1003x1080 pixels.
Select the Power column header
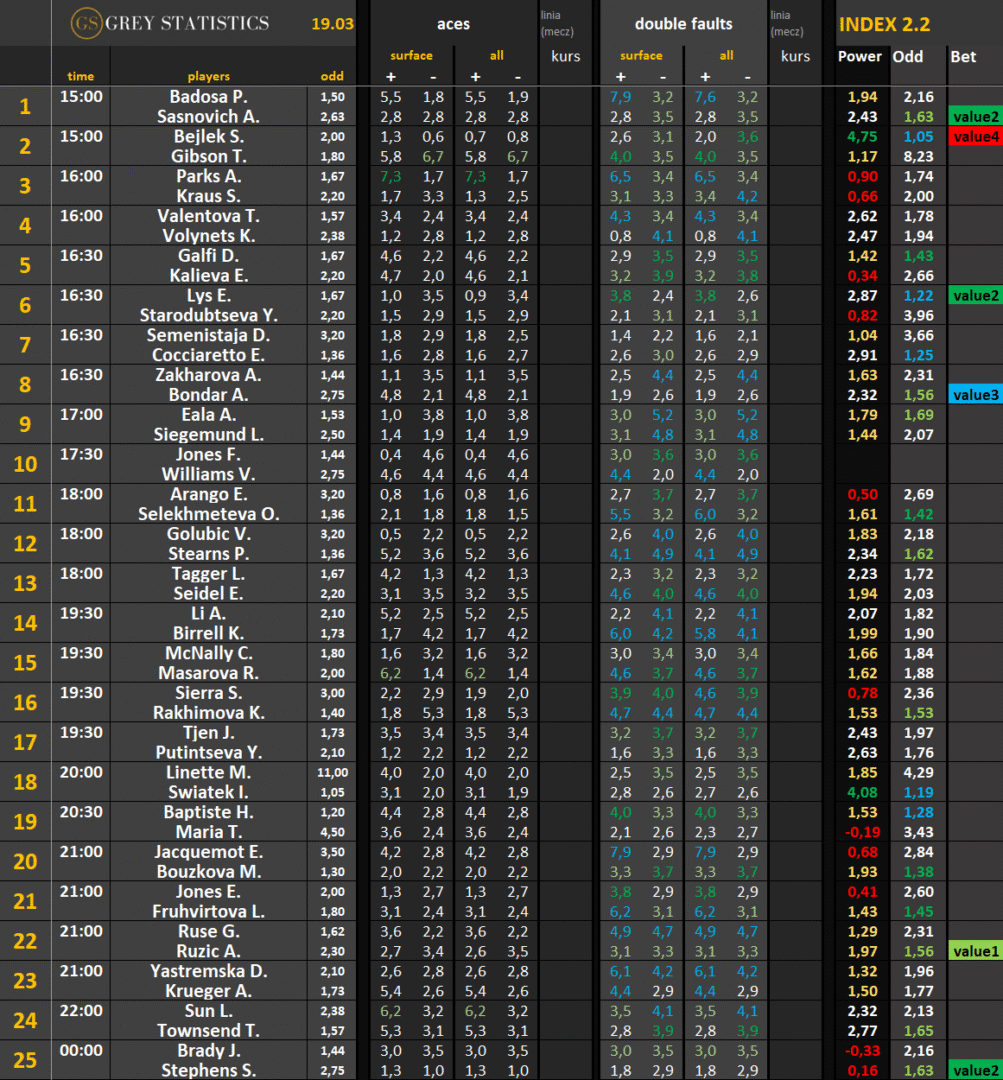859,57
